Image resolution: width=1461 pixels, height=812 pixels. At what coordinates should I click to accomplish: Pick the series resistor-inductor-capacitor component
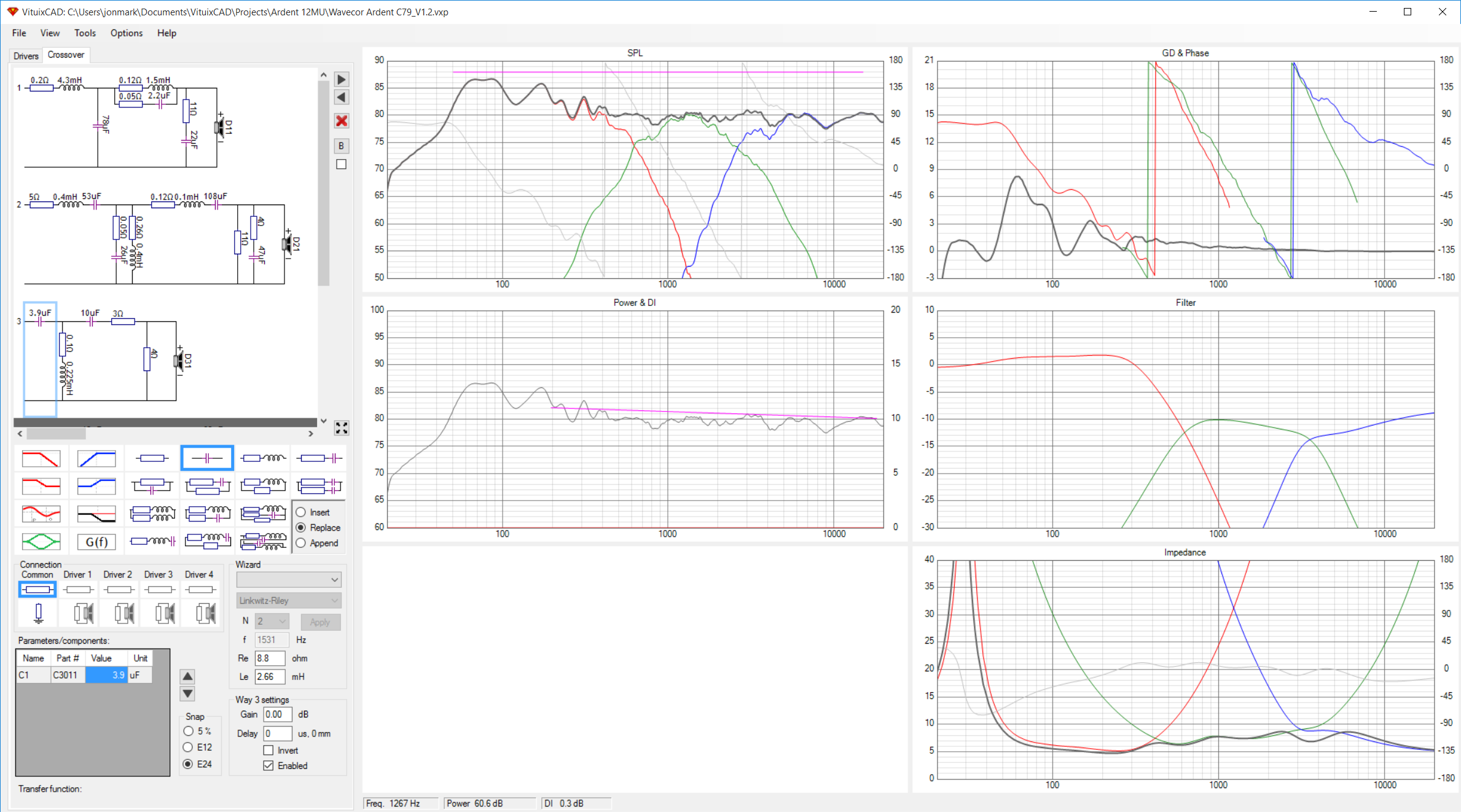[x=151, y=541]
